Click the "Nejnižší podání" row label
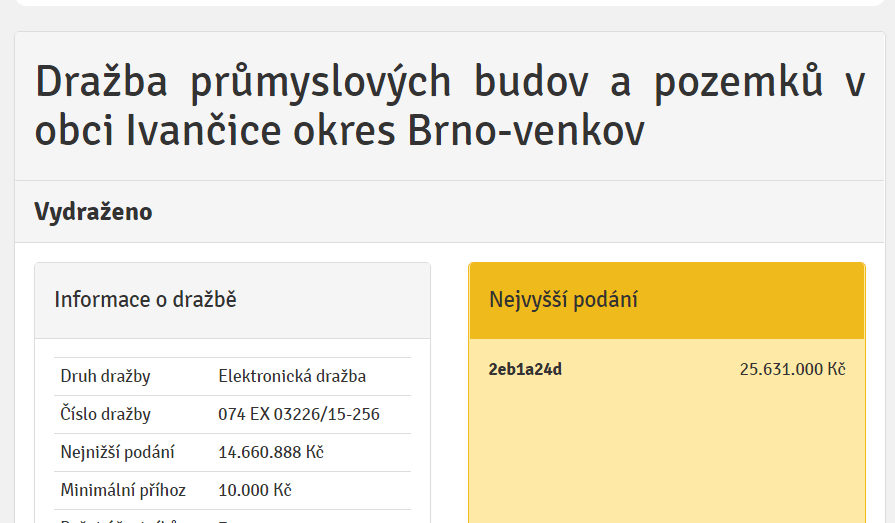895x523 pixels. coord(117,452)
